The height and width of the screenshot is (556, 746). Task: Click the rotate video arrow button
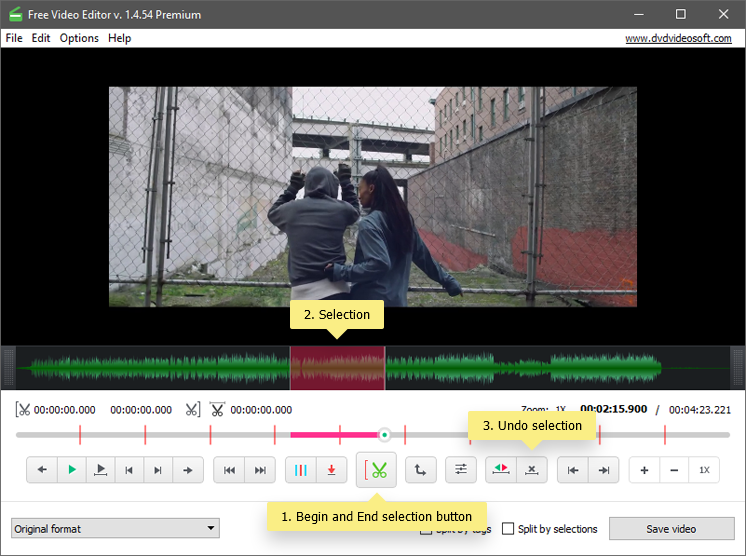pos(421,470)
